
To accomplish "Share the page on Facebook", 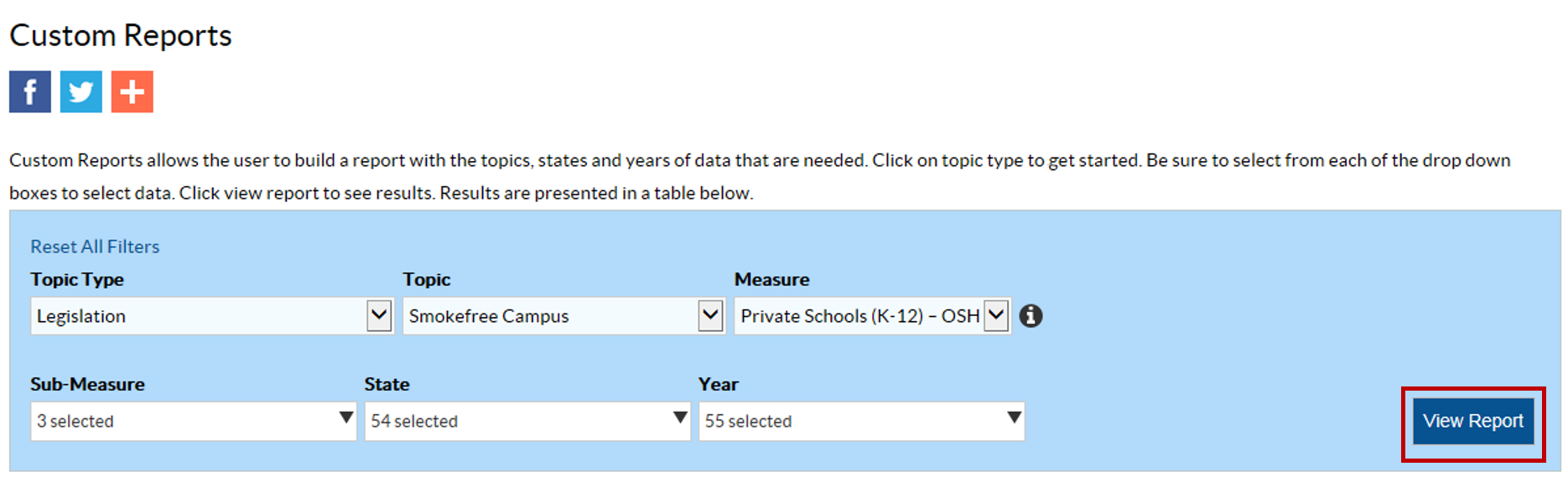I will [x=30, y=91].
